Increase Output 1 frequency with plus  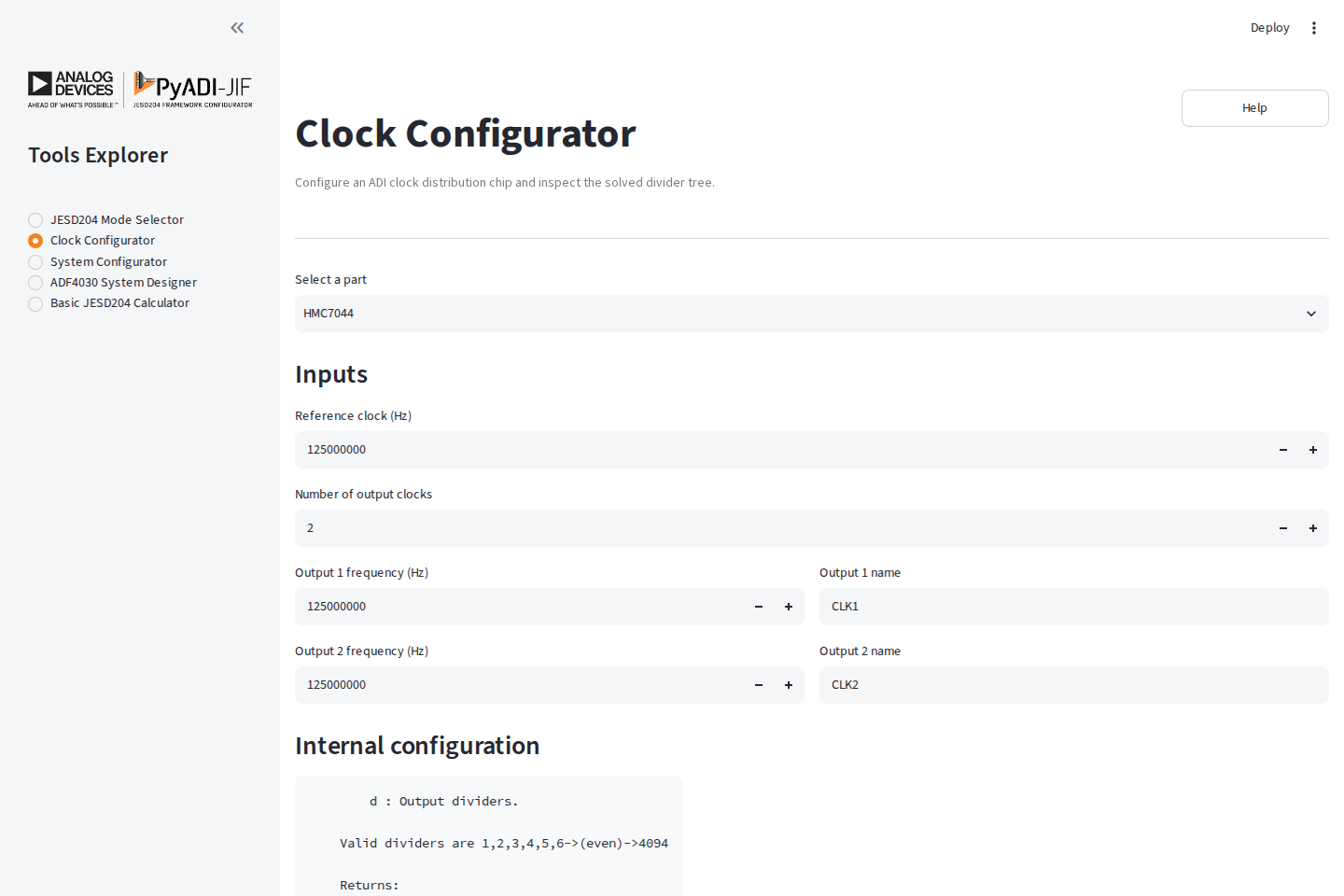789,607
